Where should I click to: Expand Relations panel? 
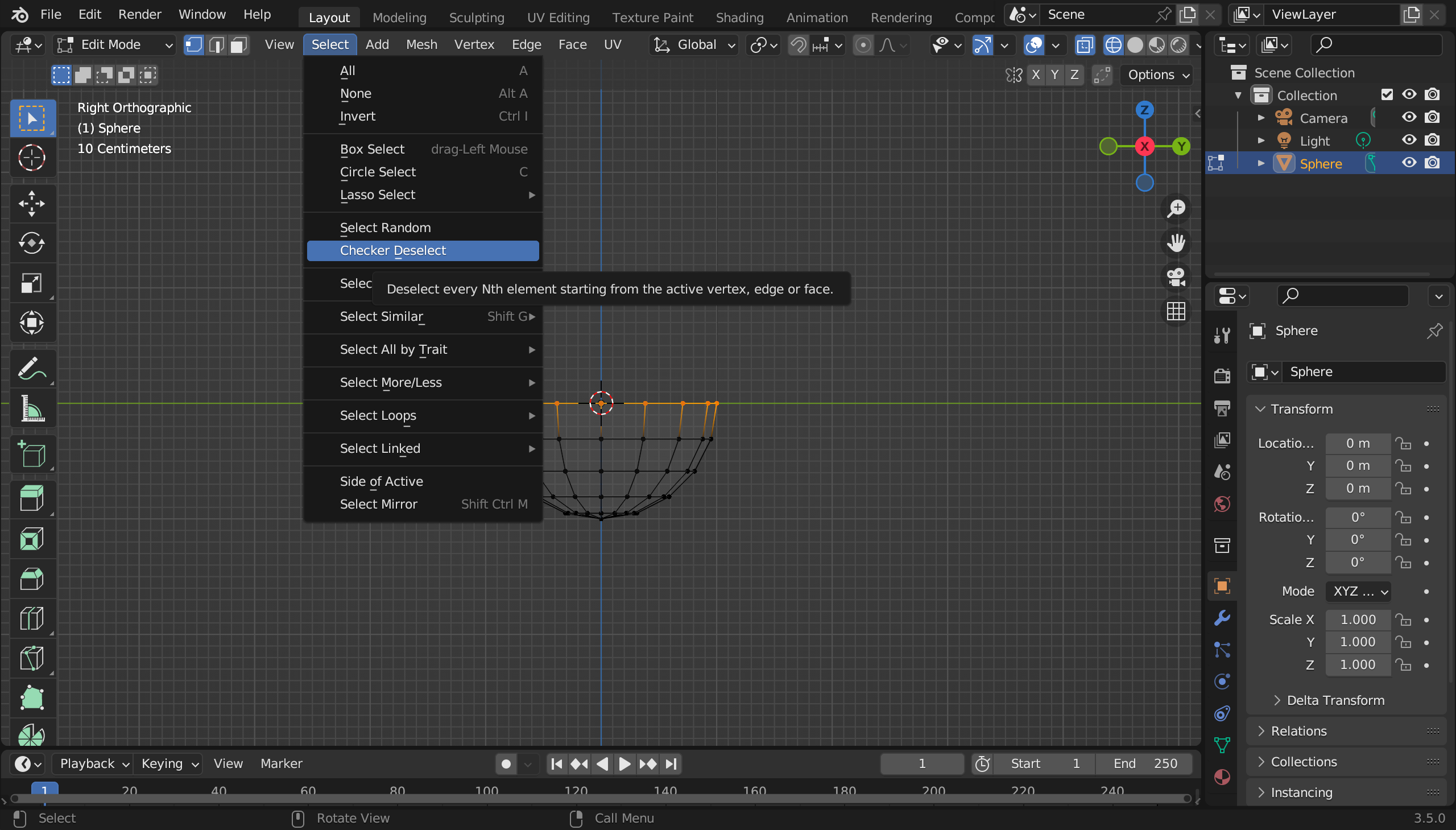click(1298, 731)
